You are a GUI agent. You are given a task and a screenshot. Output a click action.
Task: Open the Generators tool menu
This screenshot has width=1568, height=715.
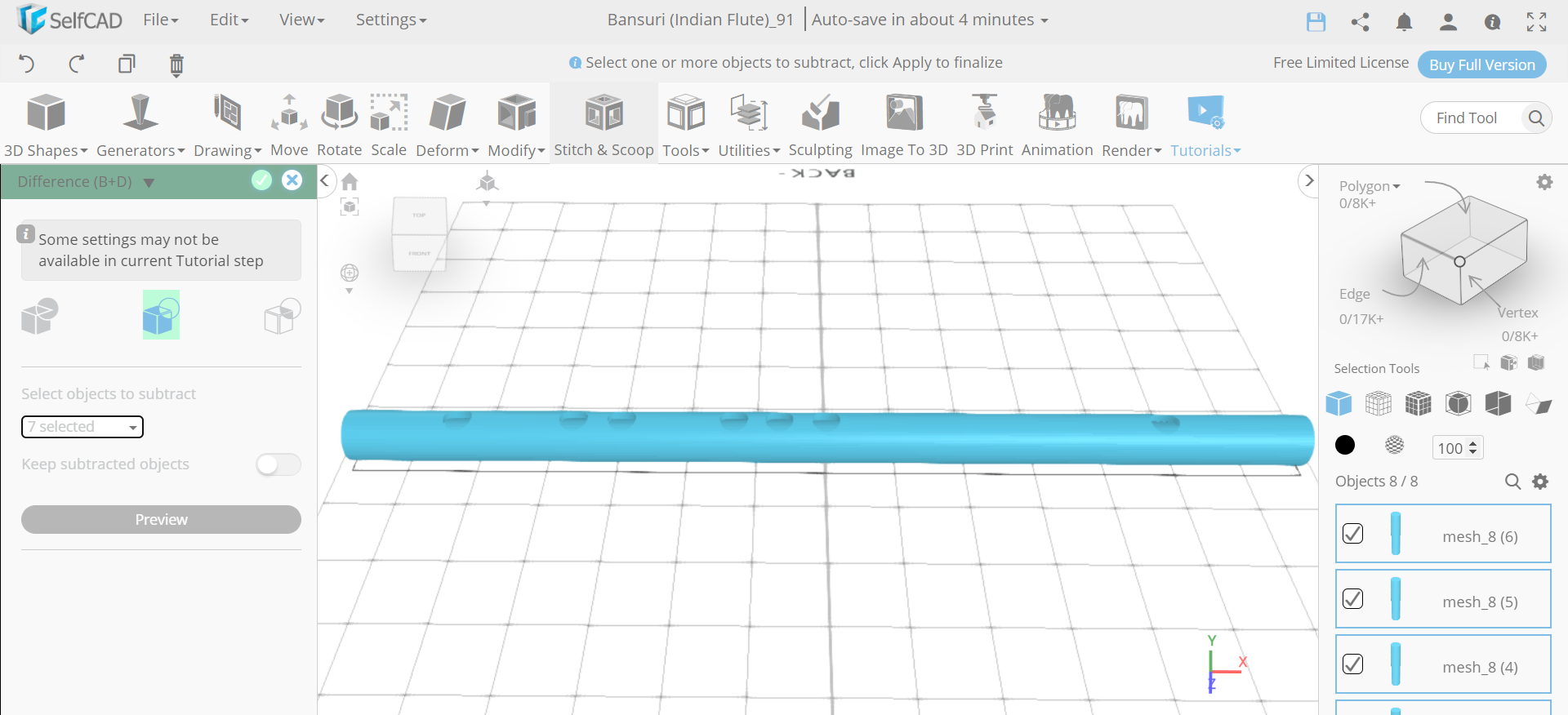tap(140, 124)
